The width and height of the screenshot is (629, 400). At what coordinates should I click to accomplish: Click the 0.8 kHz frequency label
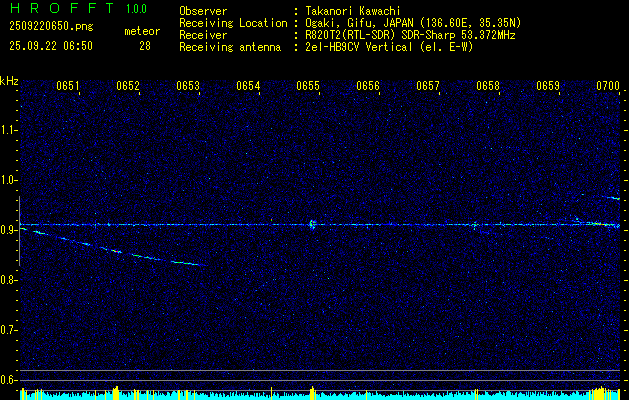[x=9, y=280]
